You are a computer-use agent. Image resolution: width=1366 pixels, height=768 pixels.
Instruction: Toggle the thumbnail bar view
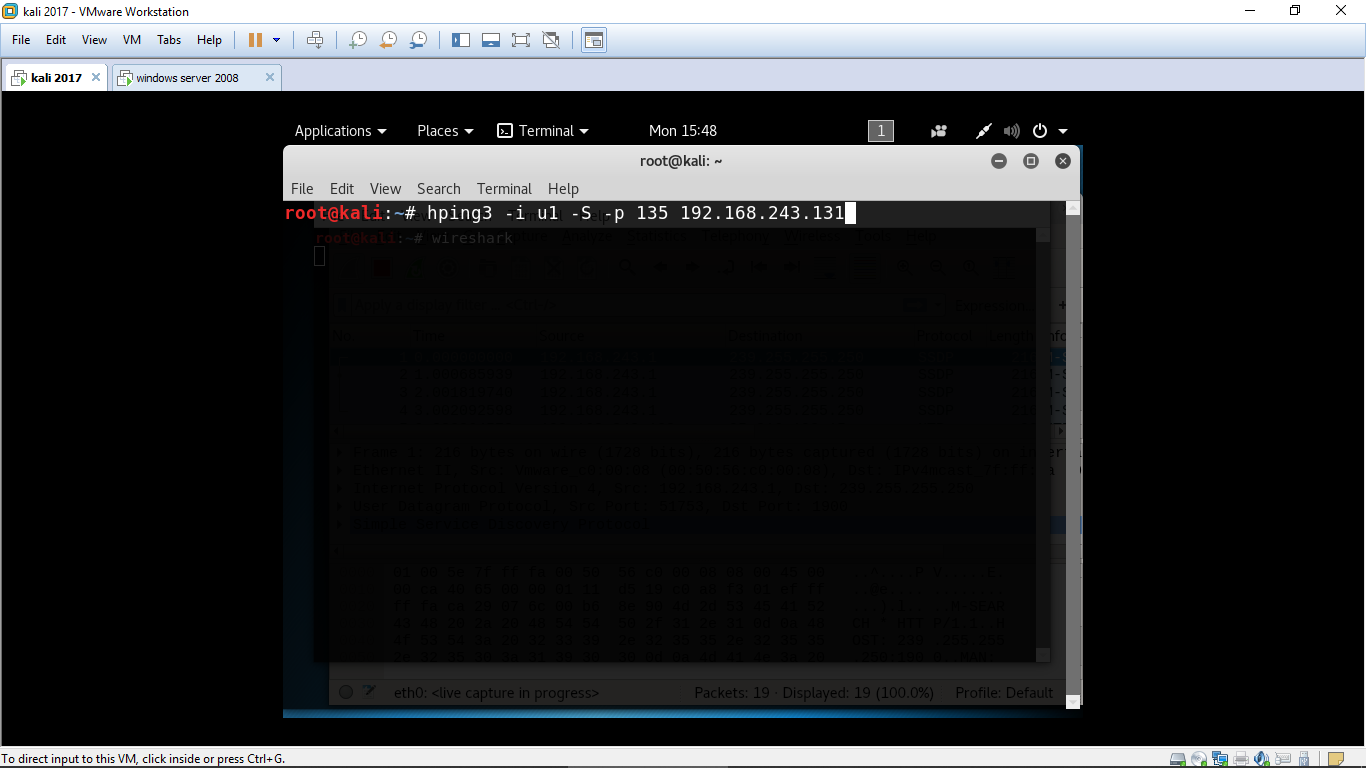(491, 40)
